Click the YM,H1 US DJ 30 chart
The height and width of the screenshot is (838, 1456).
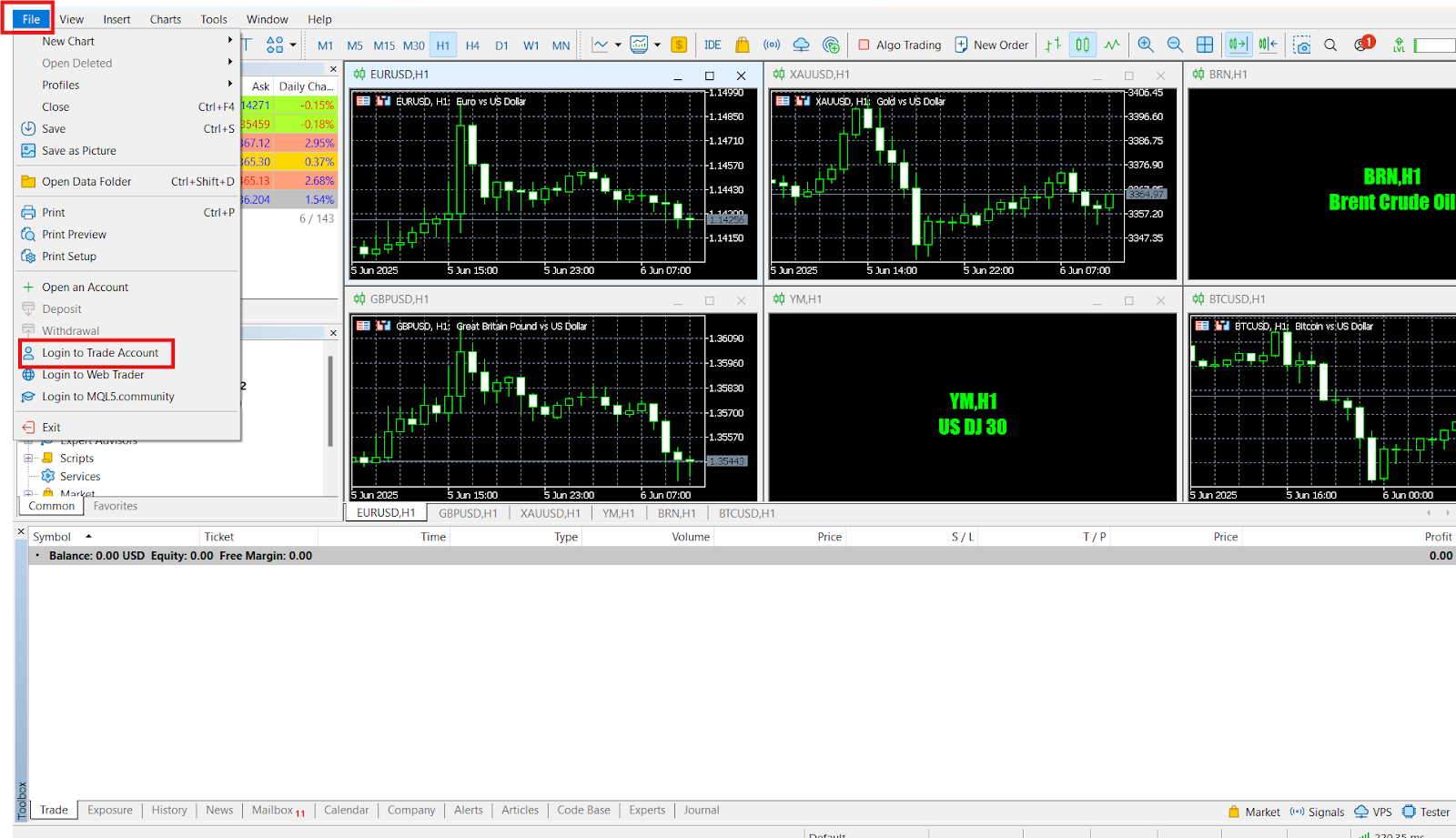point(973,407)
